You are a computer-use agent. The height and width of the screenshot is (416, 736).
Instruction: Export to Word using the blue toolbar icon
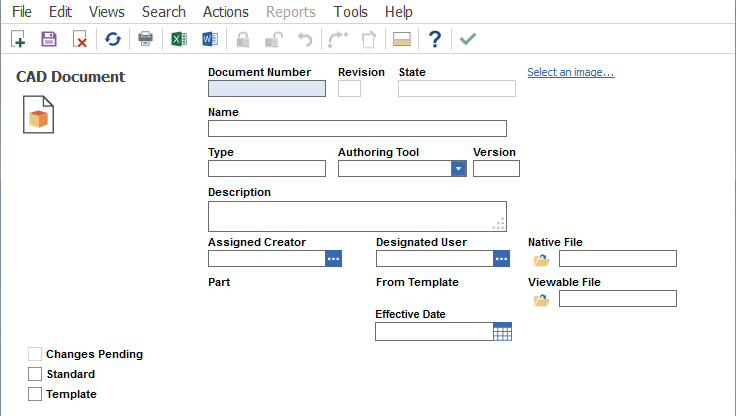[x=209, y=39]
